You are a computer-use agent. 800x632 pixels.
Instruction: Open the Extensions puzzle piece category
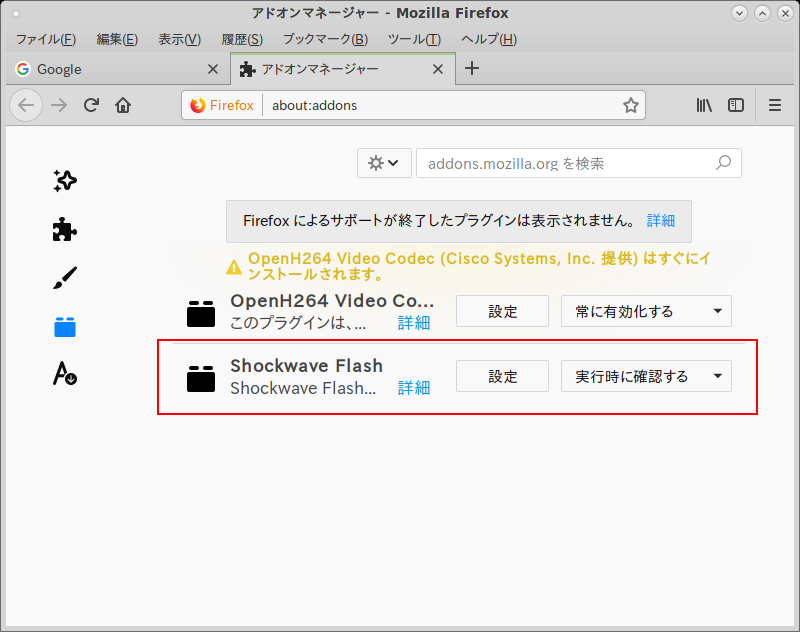pyautogui.click(x=65, y=229)
